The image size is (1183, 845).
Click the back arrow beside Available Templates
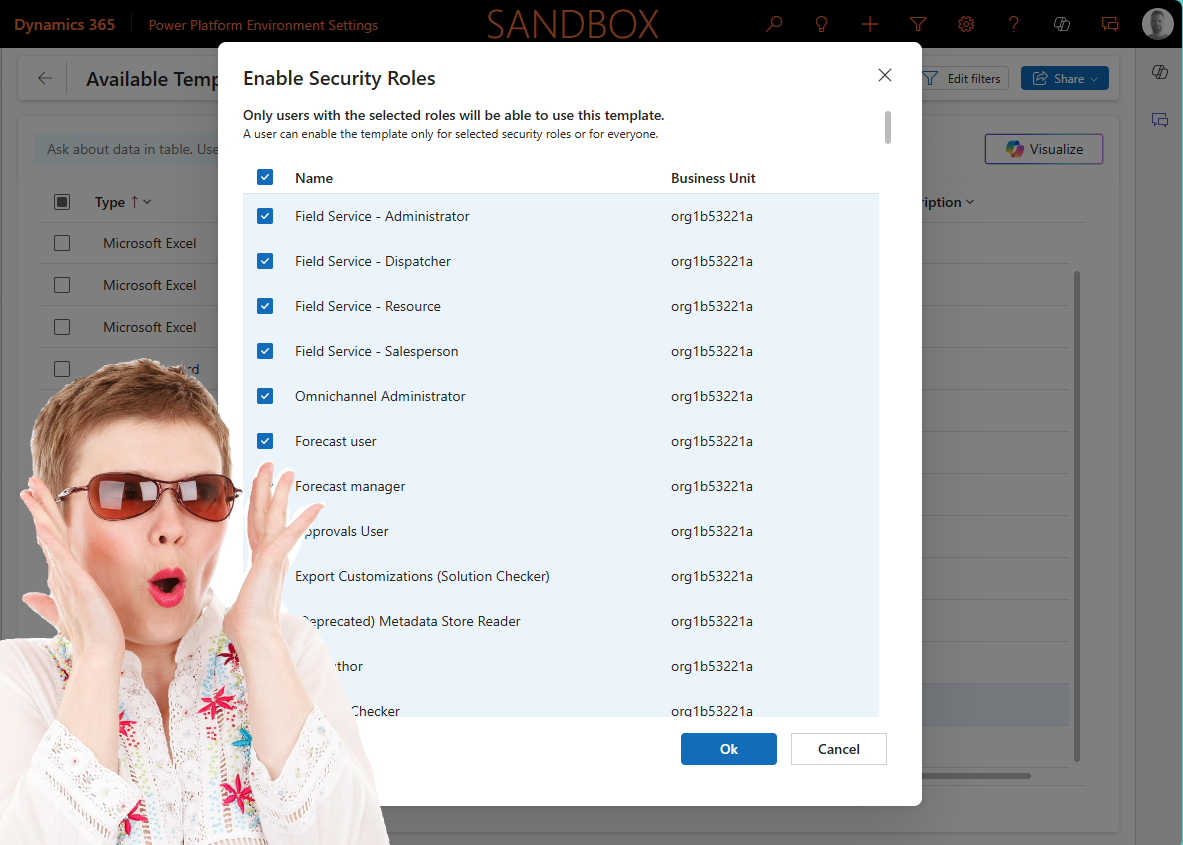(x=45, y=79)
